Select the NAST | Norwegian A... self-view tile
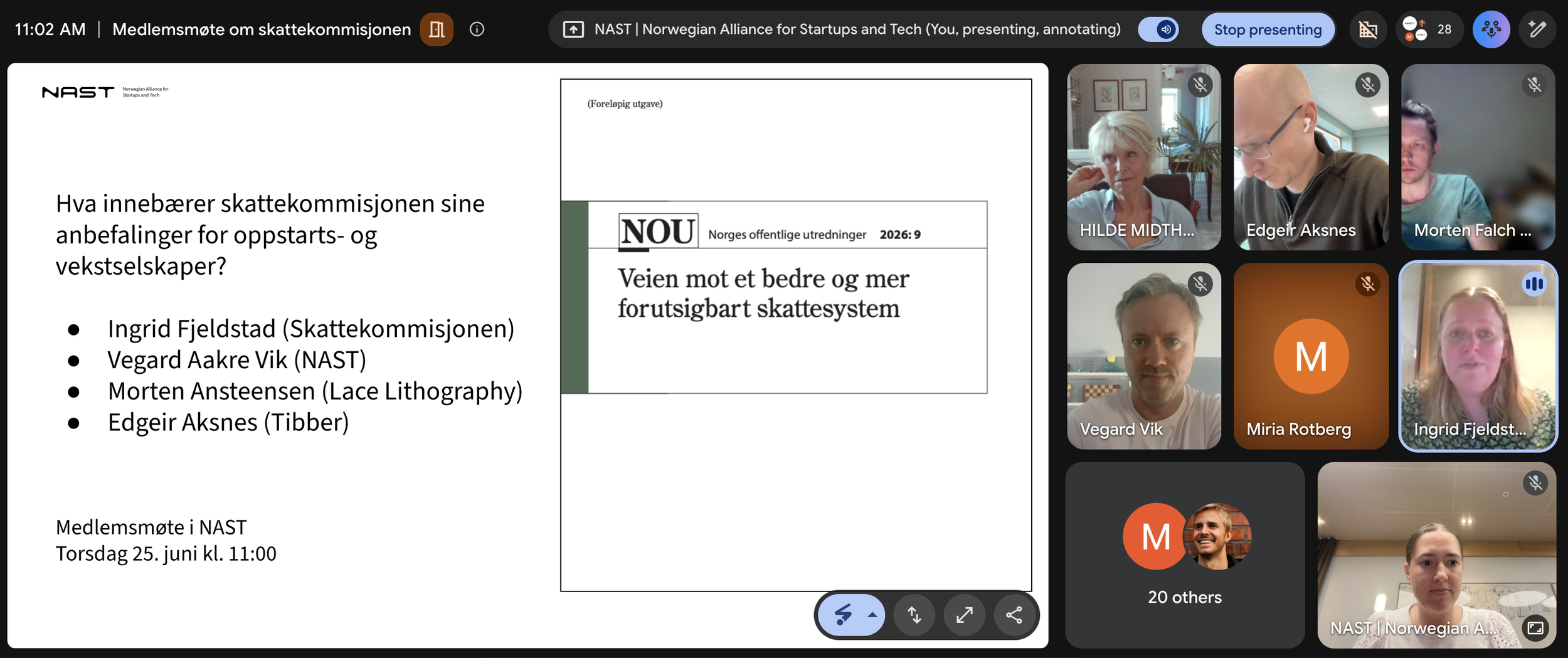This screenshot has height=658, width=1568. (x=1436, y=555)
